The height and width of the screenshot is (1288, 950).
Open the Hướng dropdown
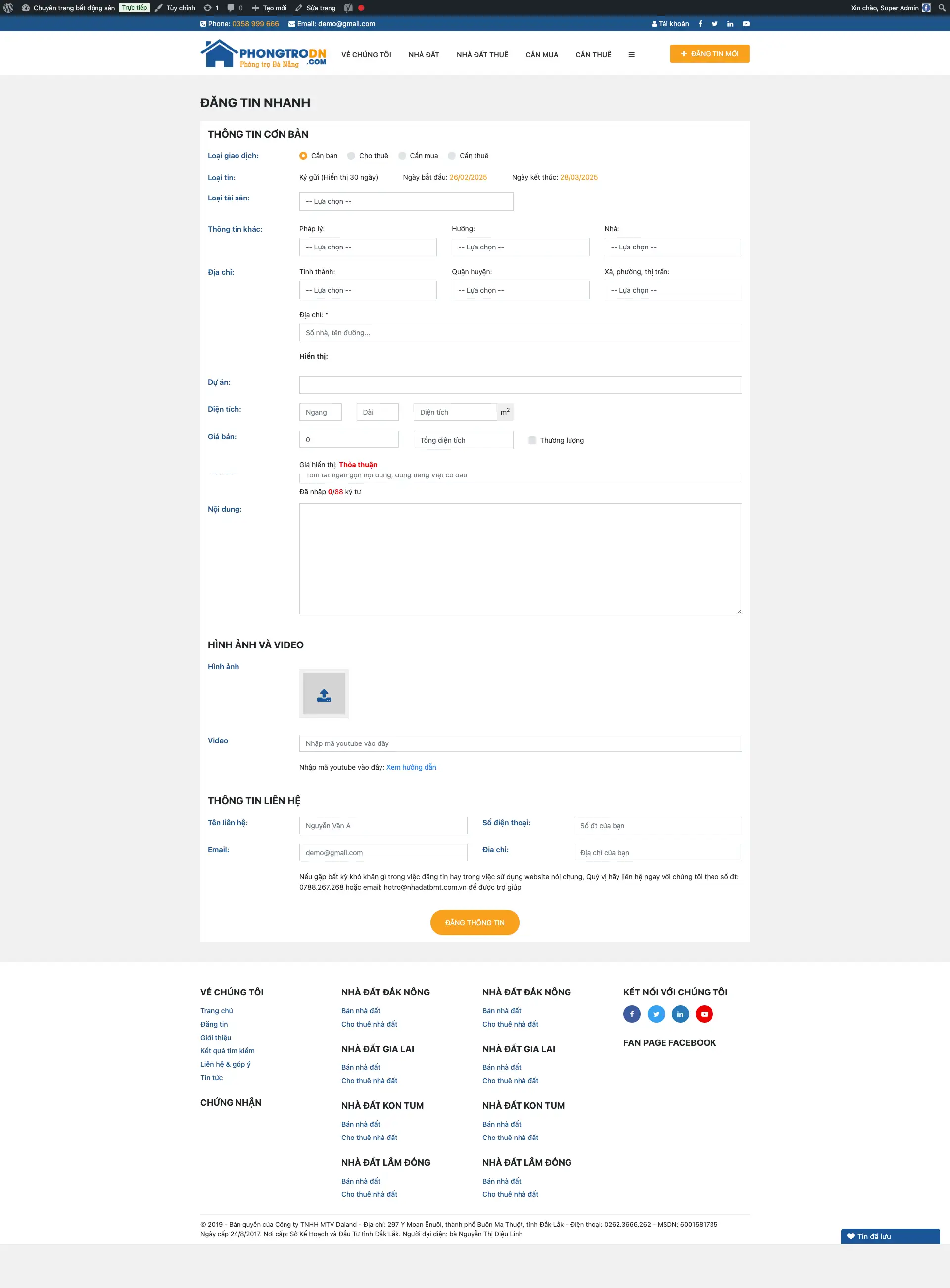coord(520,247)
